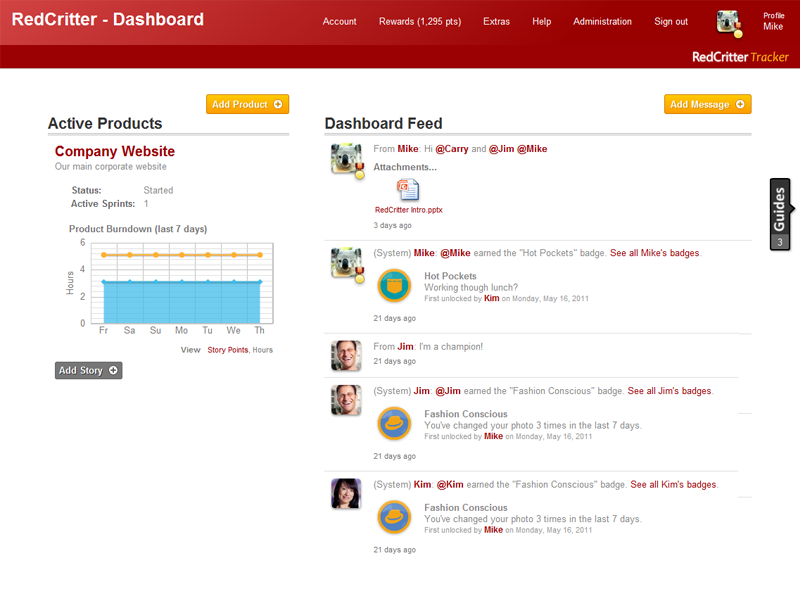
Task: Open the Help menu
Action: 541,21
